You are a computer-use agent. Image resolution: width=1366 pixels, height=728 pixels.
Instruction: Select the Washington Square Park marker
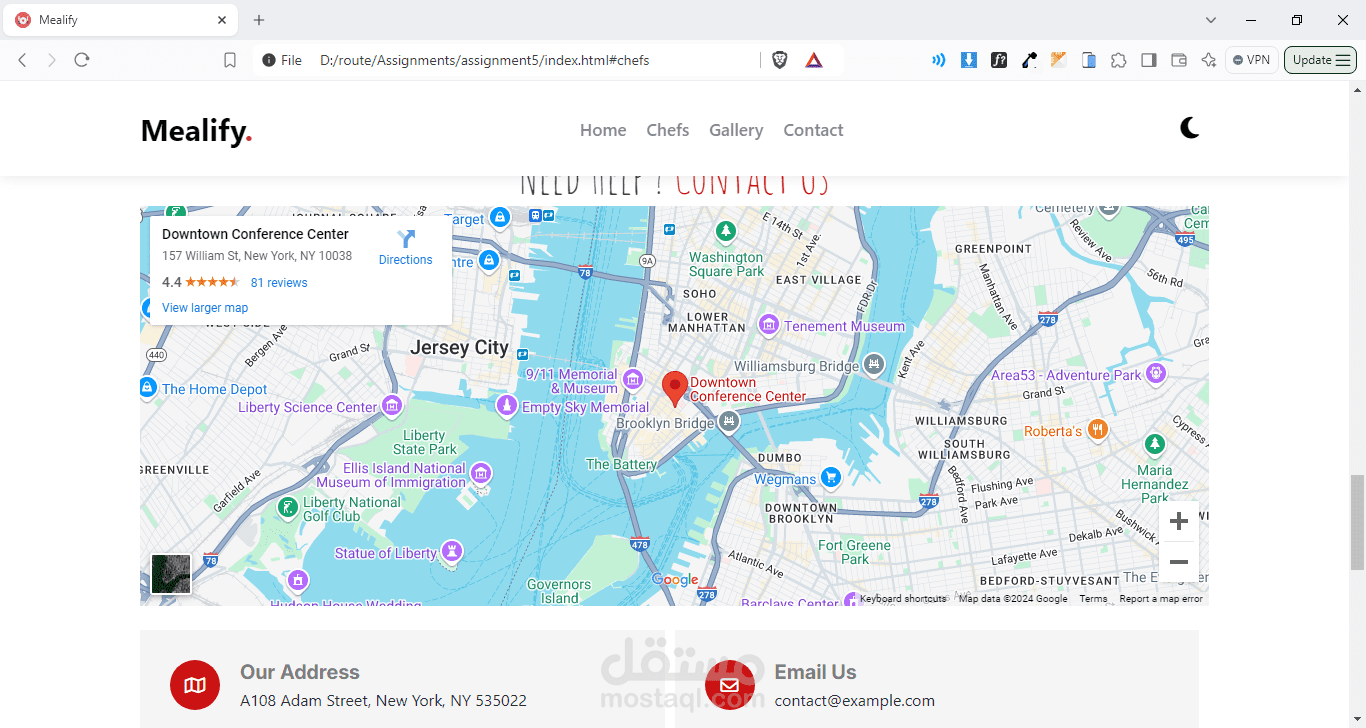pyautogui.click(x=726, y=232)
